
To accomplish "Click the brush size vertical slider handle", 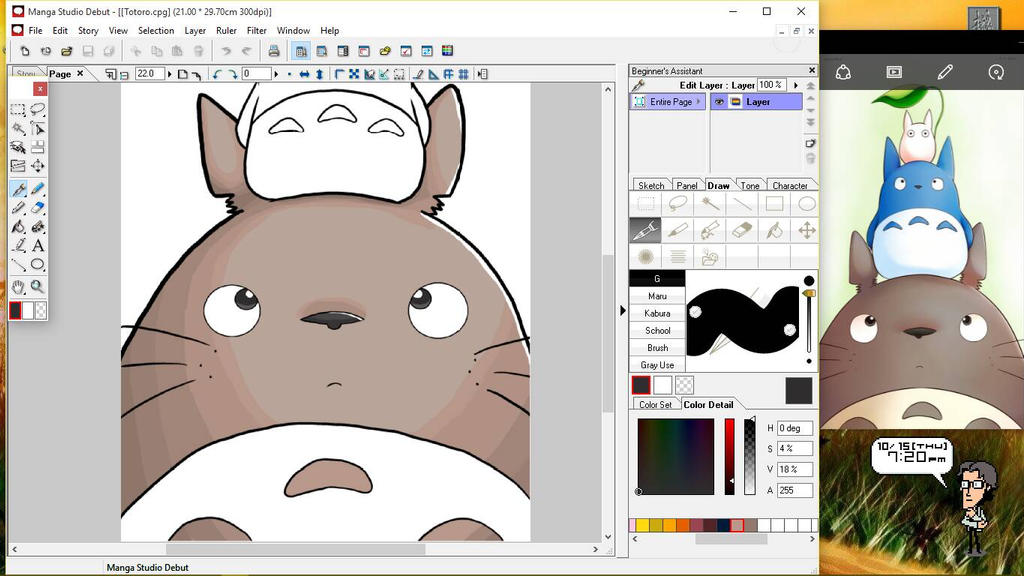I will tap(809, 295).
